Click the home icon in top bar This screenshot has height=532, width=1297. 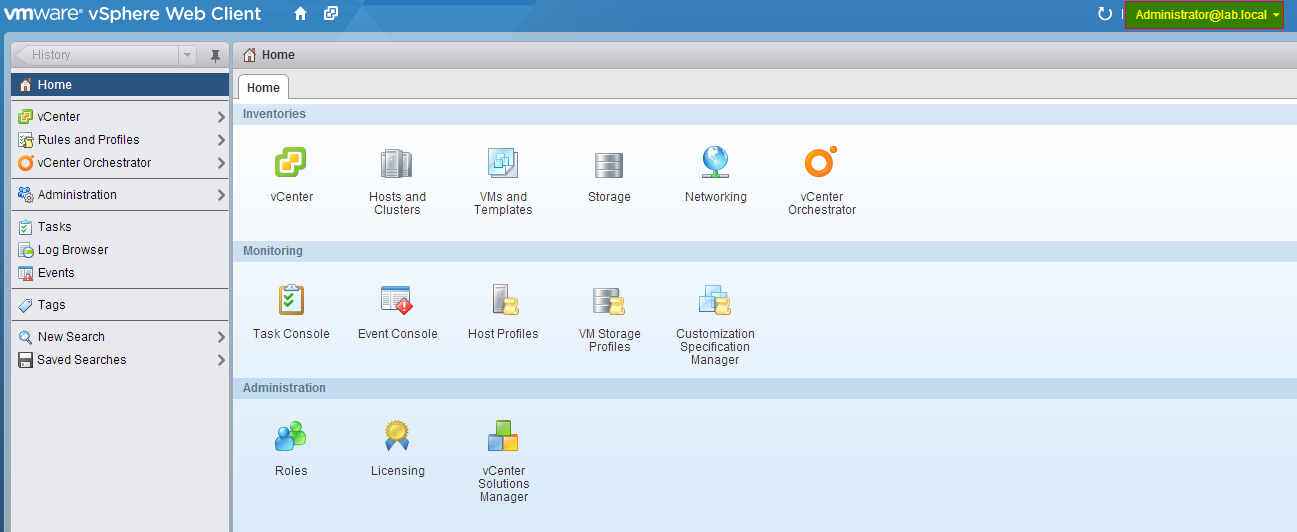[x=300, y=14]
